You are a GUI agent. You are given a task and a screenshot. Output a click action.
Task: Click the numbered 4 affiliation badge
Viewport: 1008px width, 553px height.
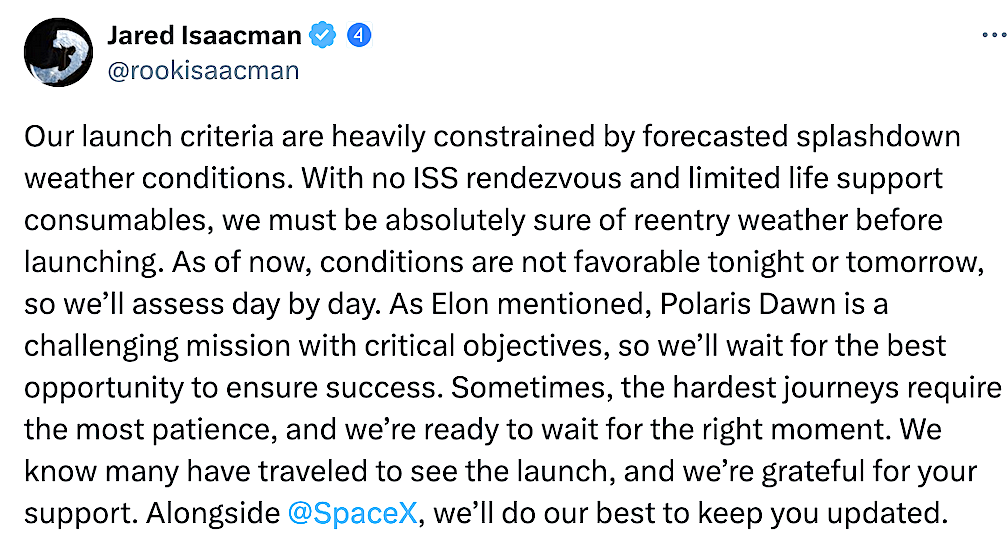tap(359, 36)
